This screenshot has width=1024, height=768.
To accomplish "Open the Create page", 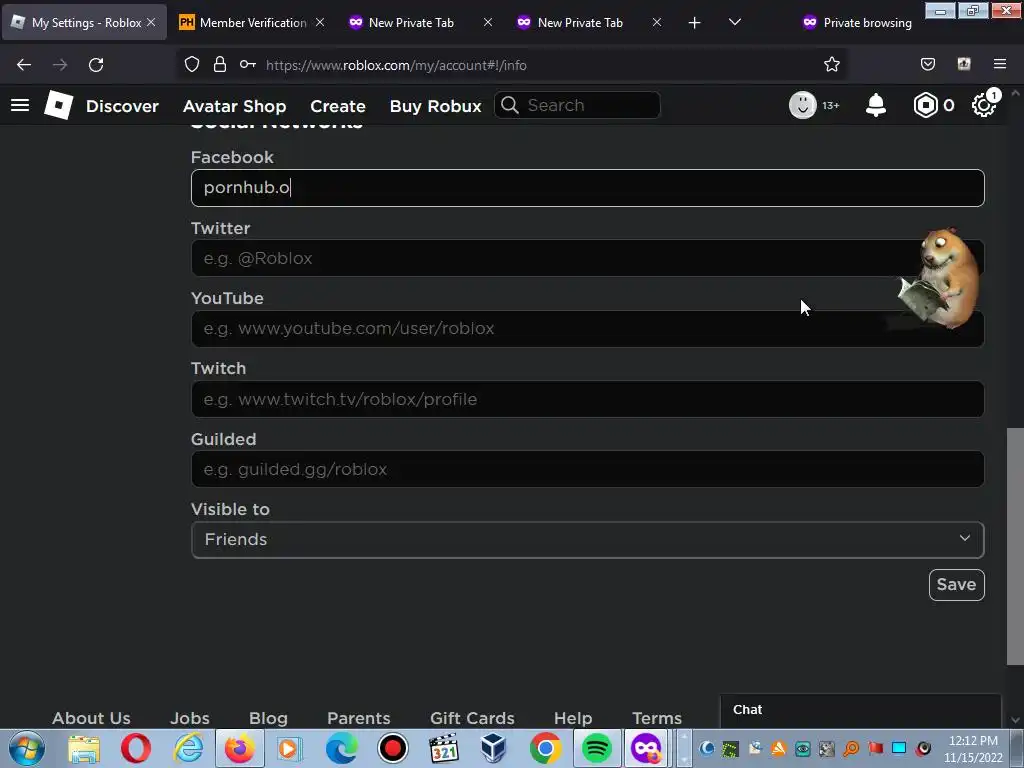I will click(338, 106).
